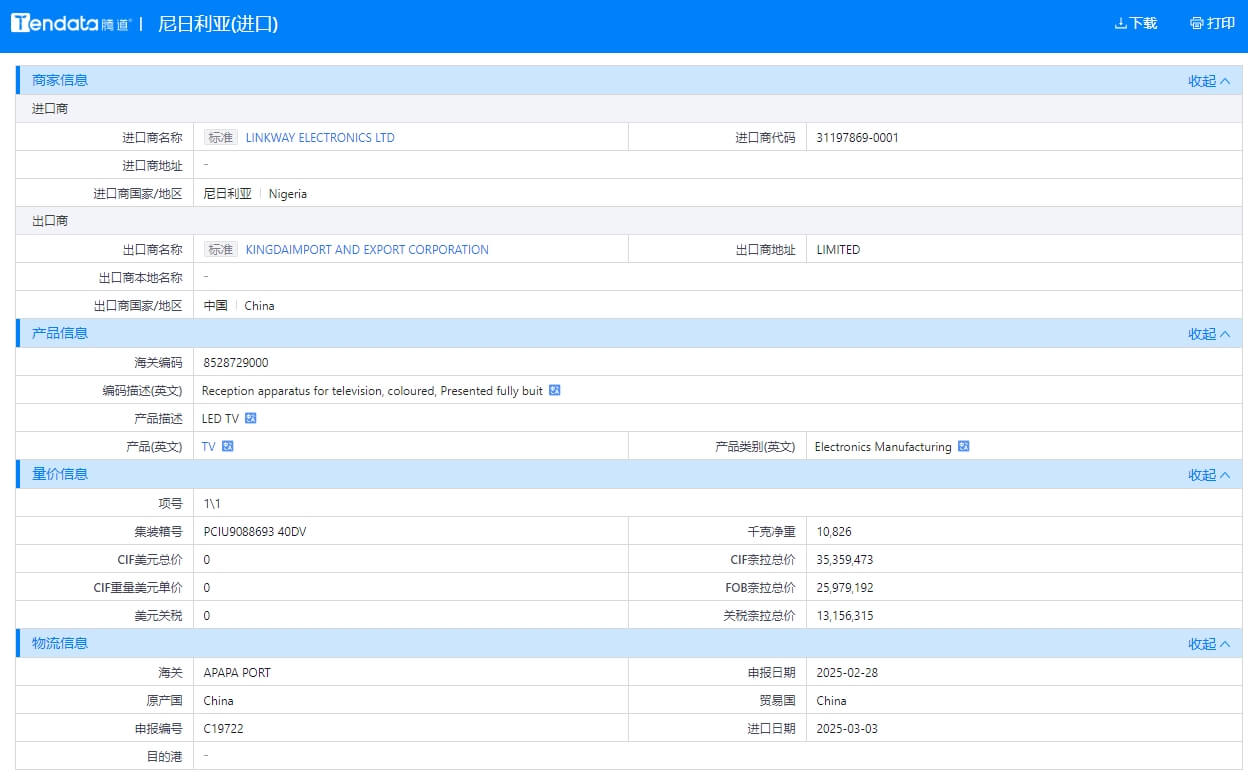Viewport: 1248px width, 778px height.
Task: Click the import date 2025-03-03
Action: pyautogui.click(x=847, y=729)
